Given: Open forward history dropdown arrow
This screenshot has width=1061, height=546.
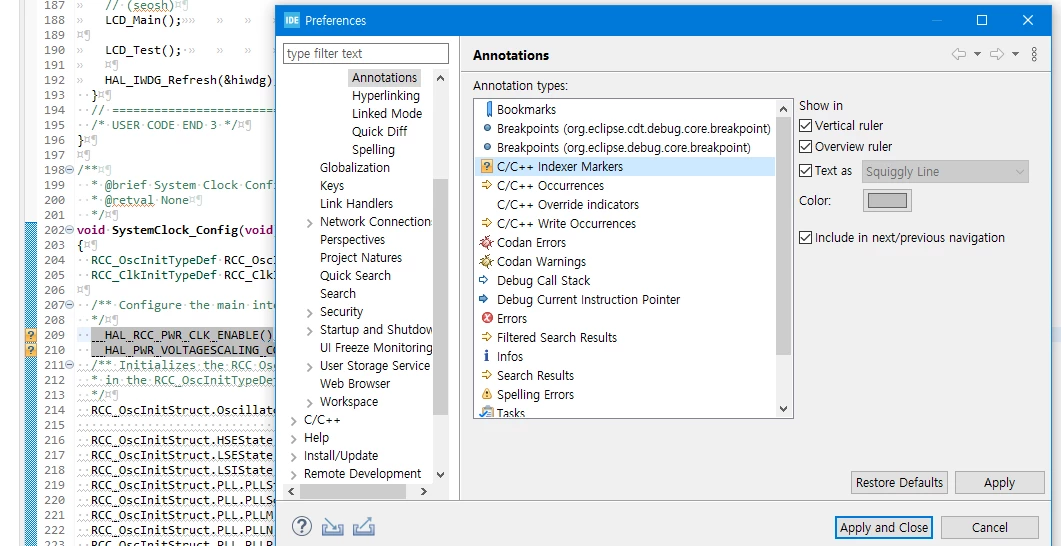Looking at the screenshot, I should click(x=1015, y=55).
